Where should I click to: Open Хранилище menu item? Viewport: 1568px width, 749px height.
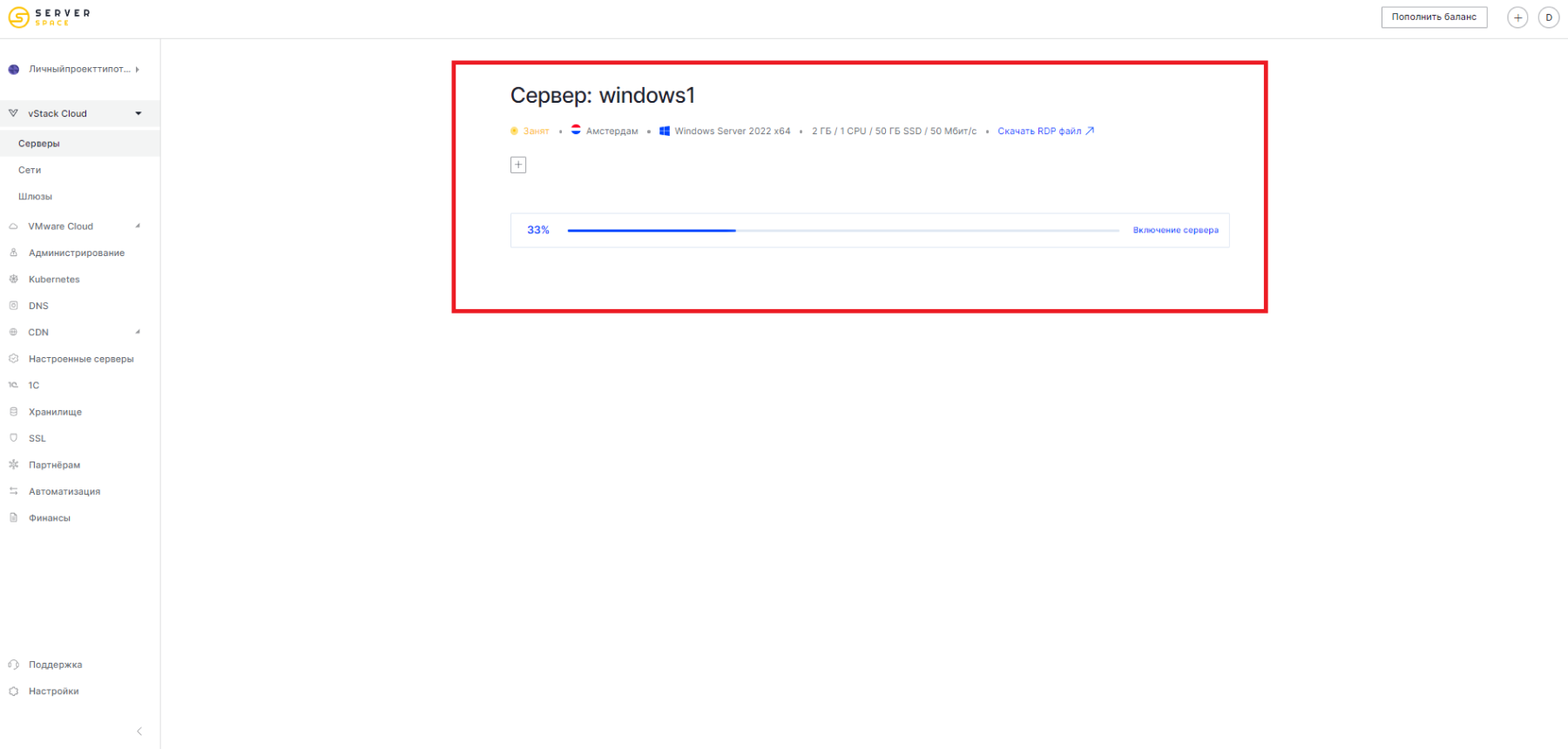(55, 412)
